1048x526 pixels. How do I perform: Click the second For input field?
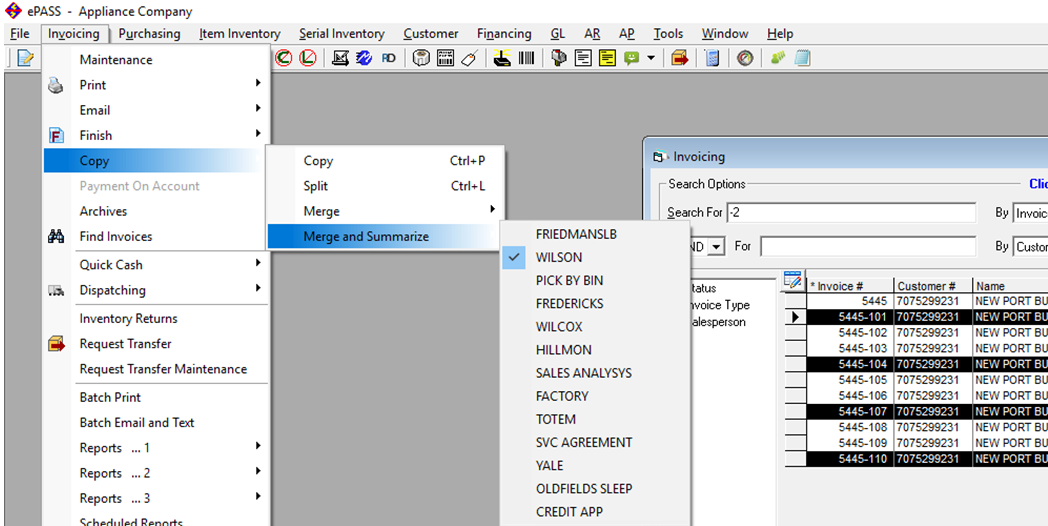pos(868,246)
